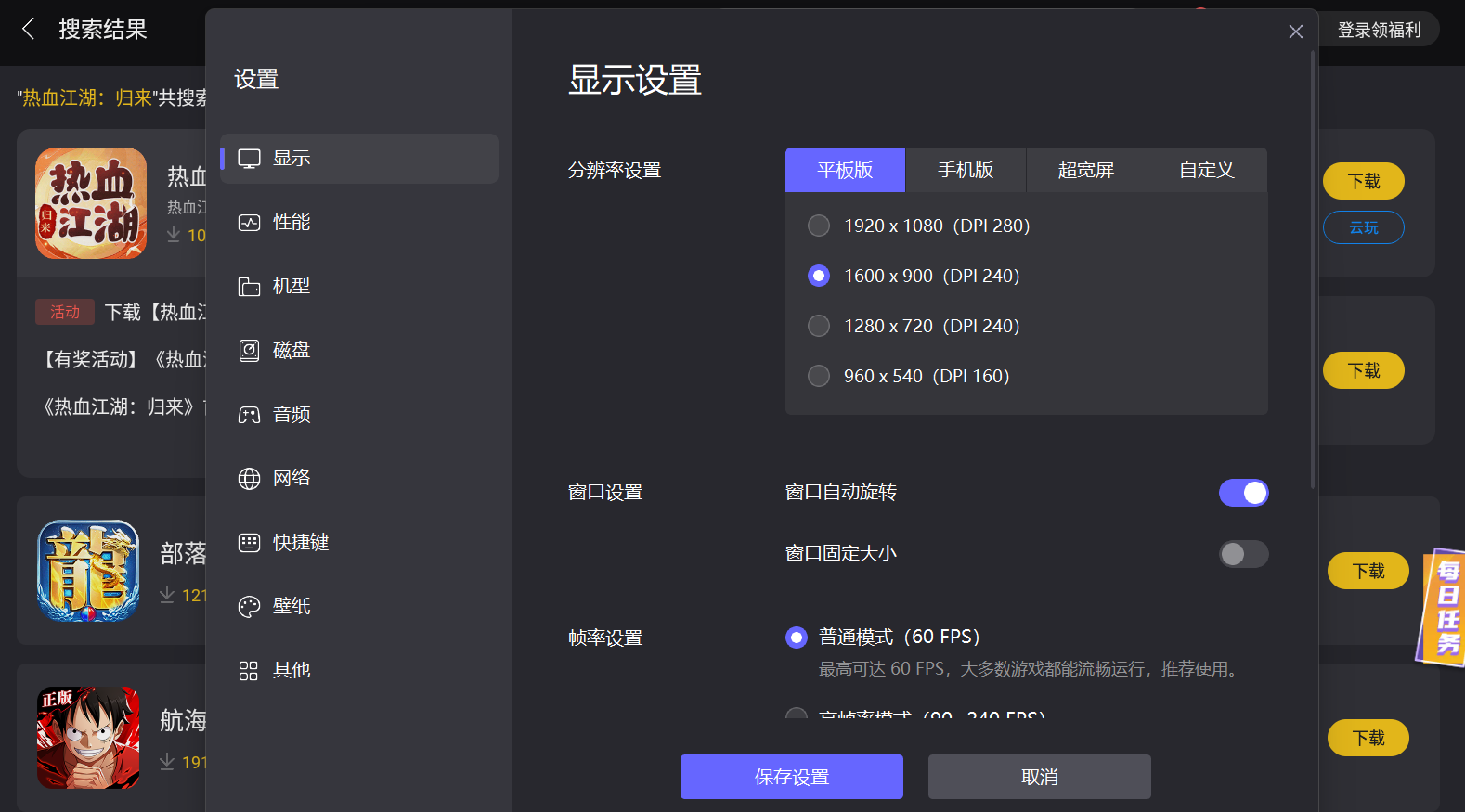Click the settings dialog vertical scrollbar
Screen dimensions: 1465x812
point(1313,269)
